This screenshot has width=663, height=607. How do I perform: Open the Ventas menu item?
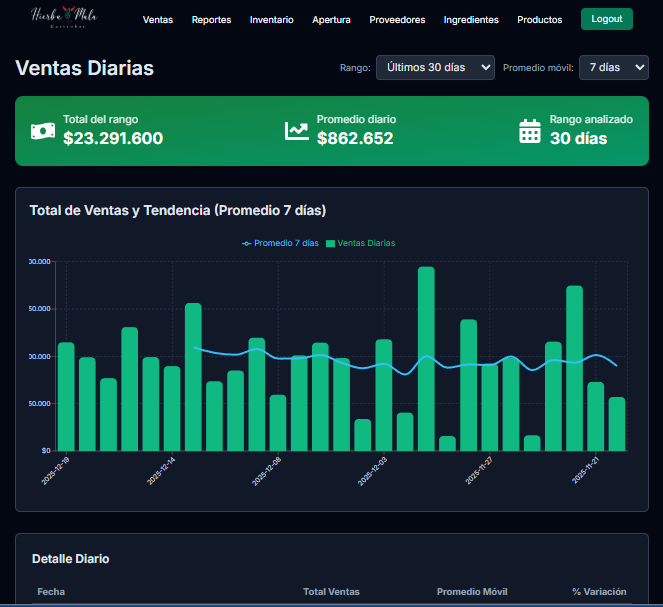(x=158, y=20)
